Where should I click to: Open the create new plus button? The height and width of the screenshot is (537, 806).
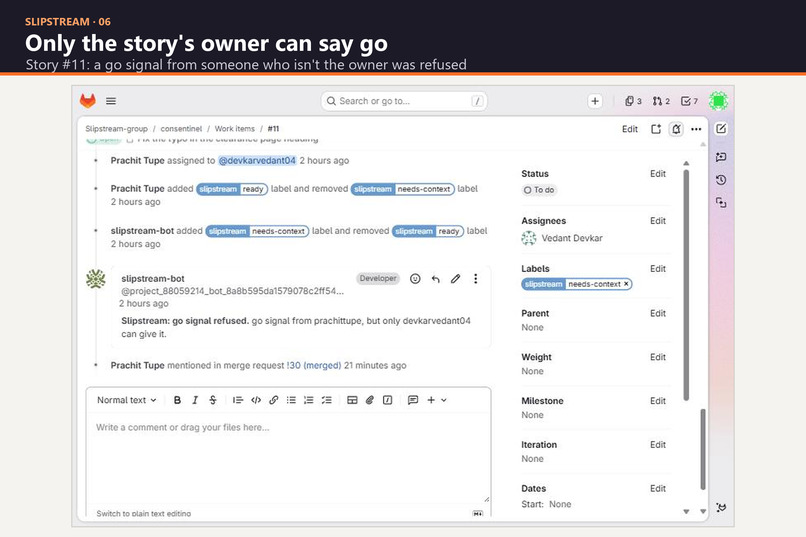coord(595,101)
